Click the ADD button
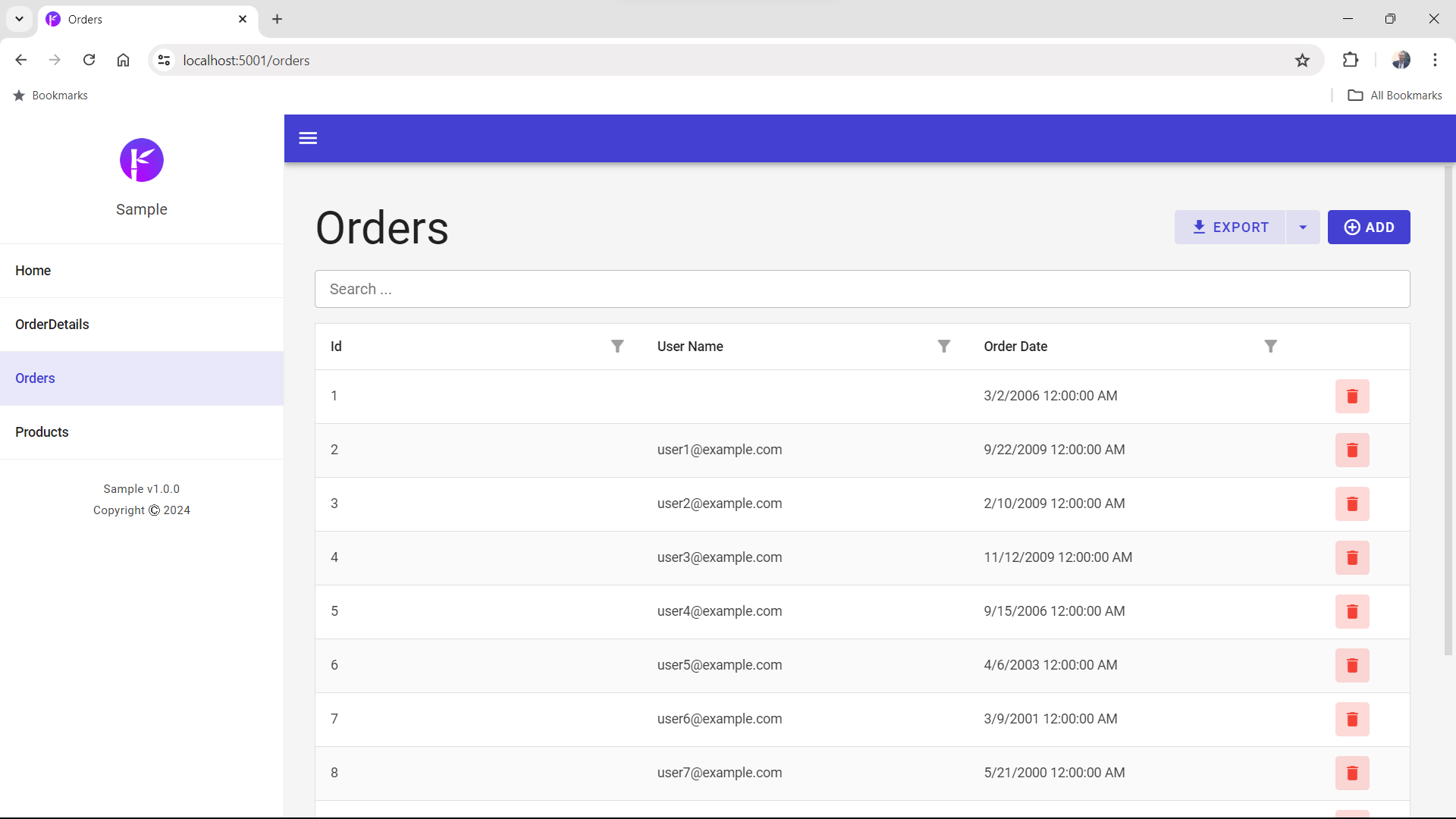Image resolution: width=1456 pixels, height=819 pixels. (x=1369, y=227)
